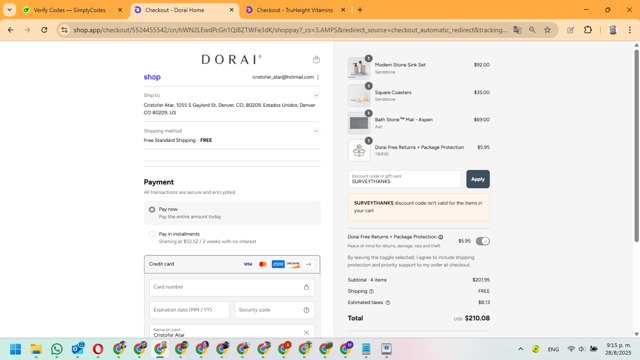Select the Credit card payment header

pos(232,264)
